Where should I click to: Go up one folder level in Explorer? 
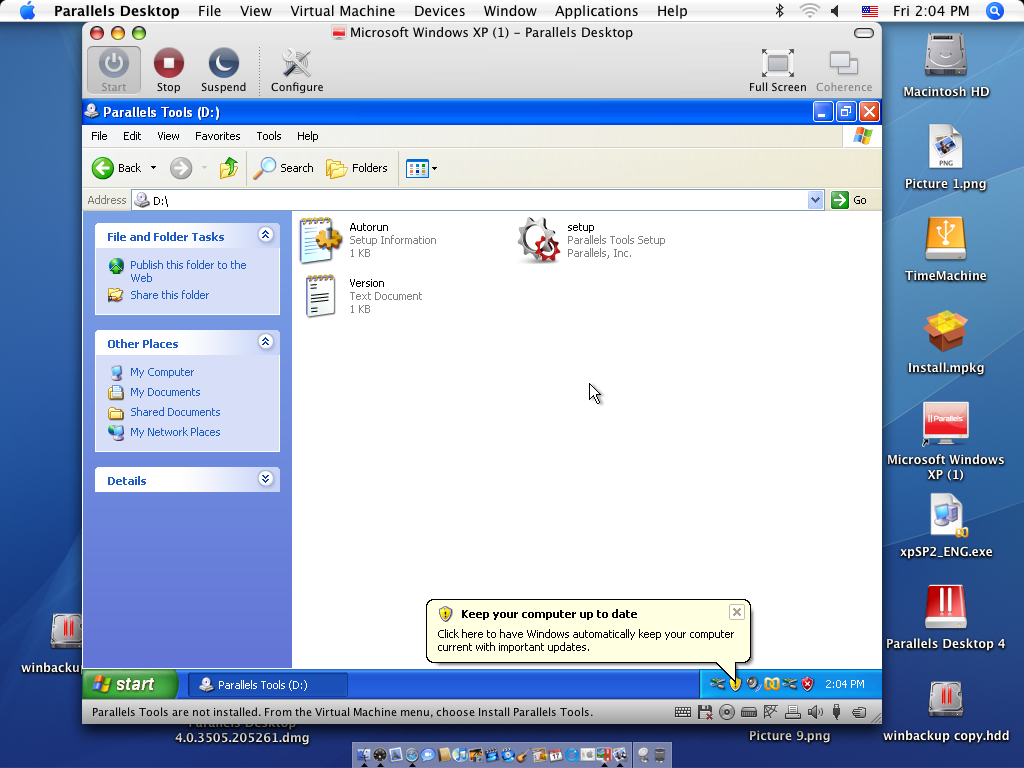(x=229, y=168)
